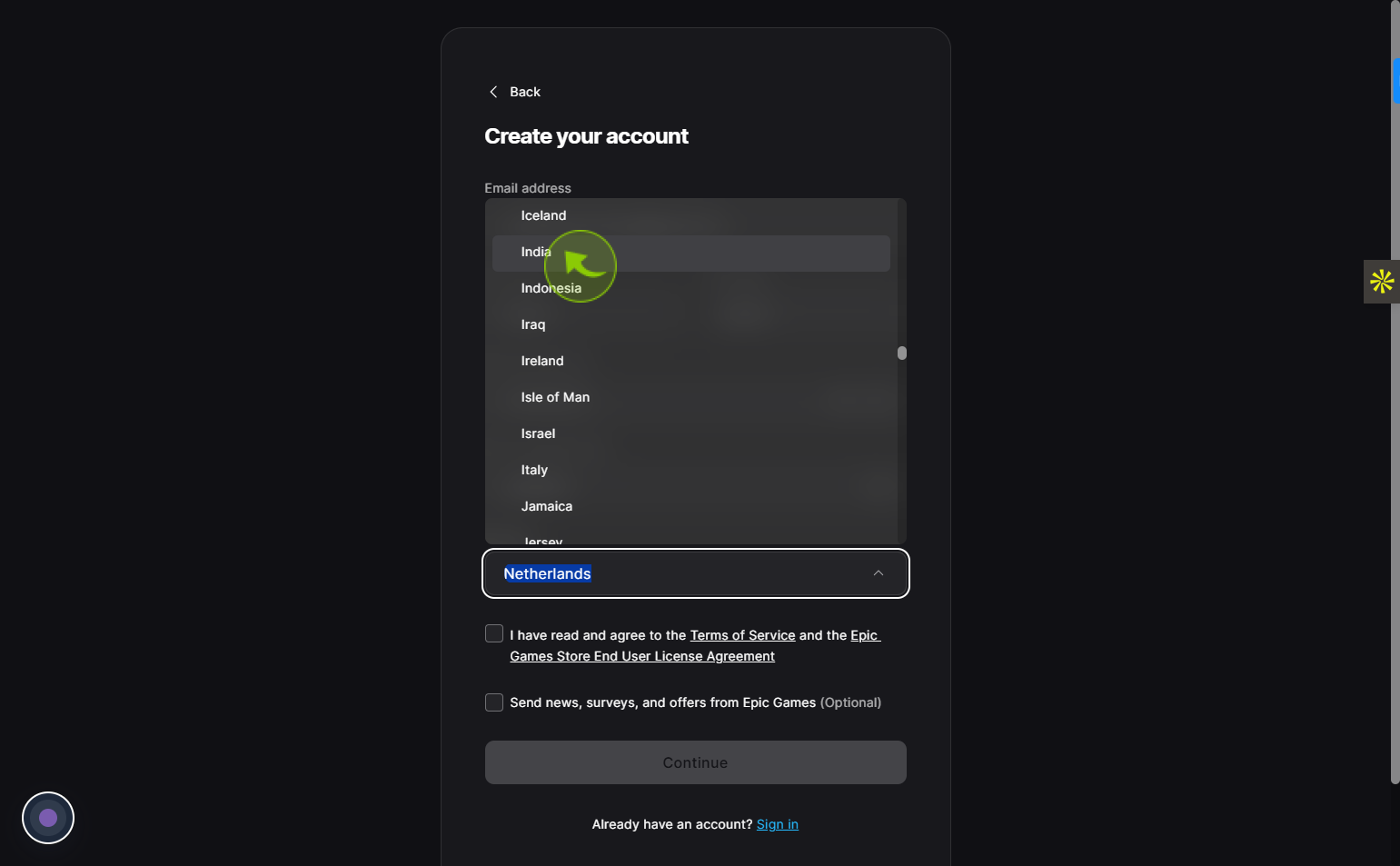Collapse the country dropdown using chevron arrow
The image size is (1400, 866).
pyautogui.click(x=879, y=573)
